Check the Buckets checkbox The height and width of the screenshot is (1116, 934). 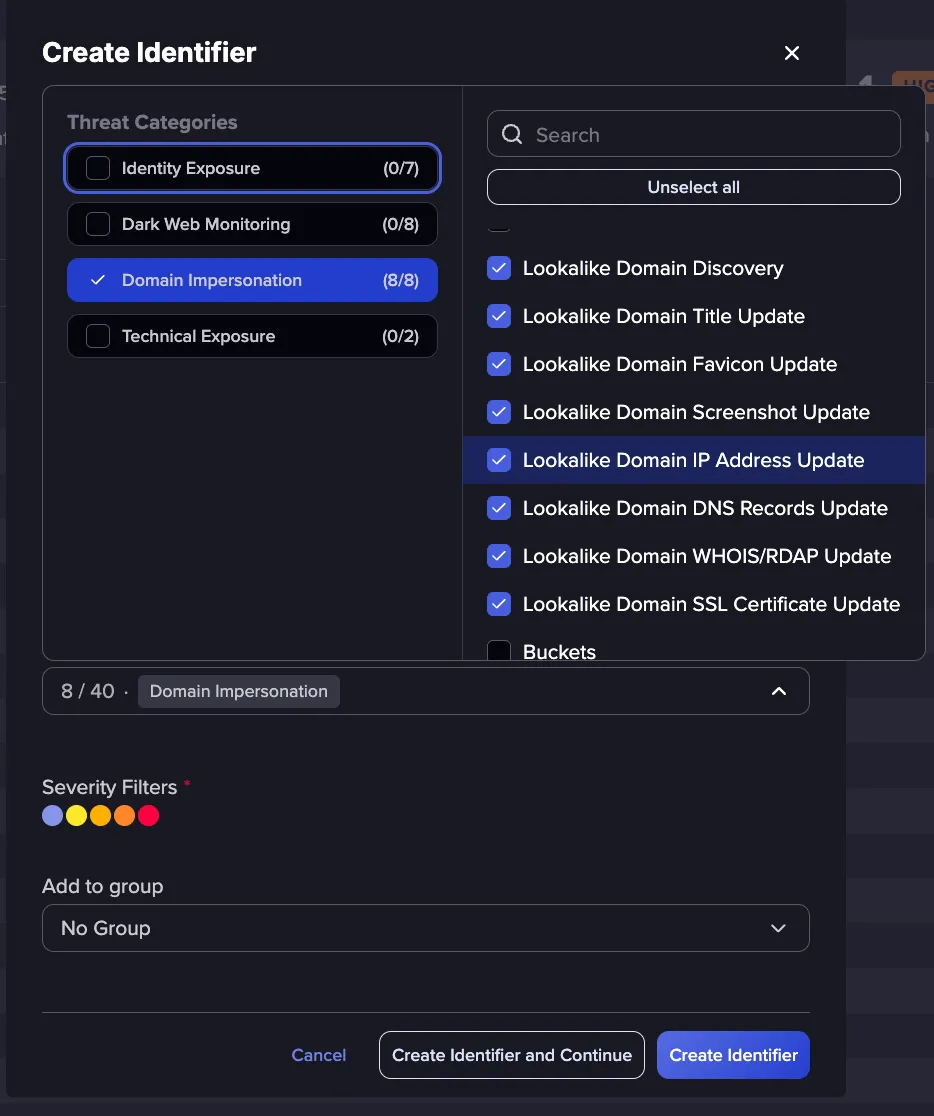(499, 651)
